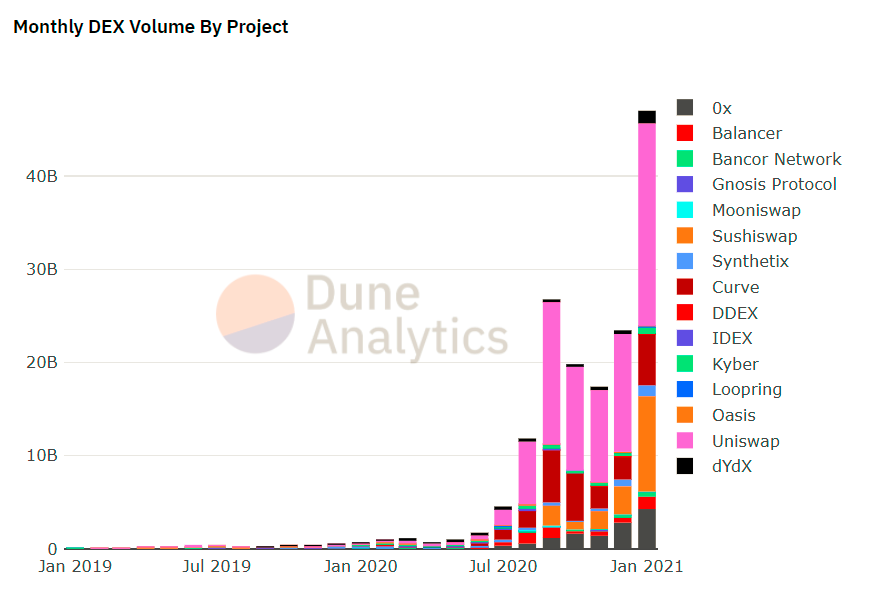Screen dimensions: 874x606
Task: Click the dark red Curve segment of the tallest bar
Action: (647, 360)
